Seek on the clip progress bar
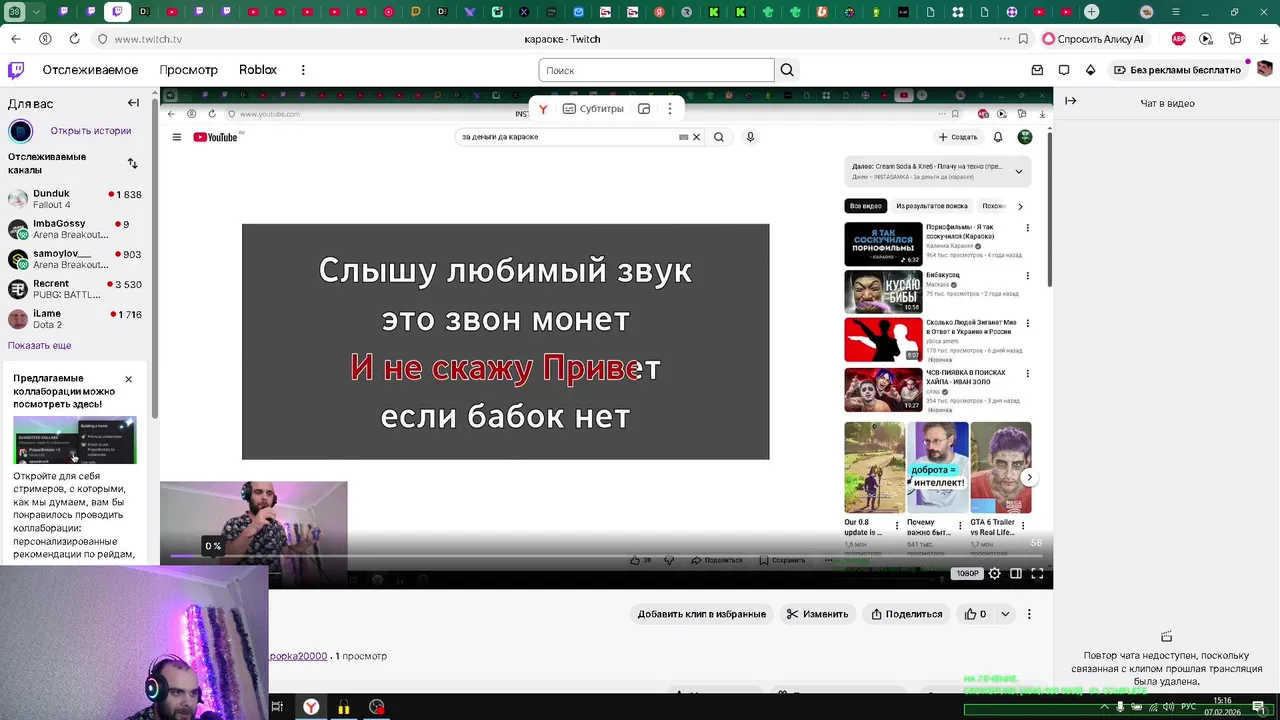1280x720 pixels. (x=606, y=556)
